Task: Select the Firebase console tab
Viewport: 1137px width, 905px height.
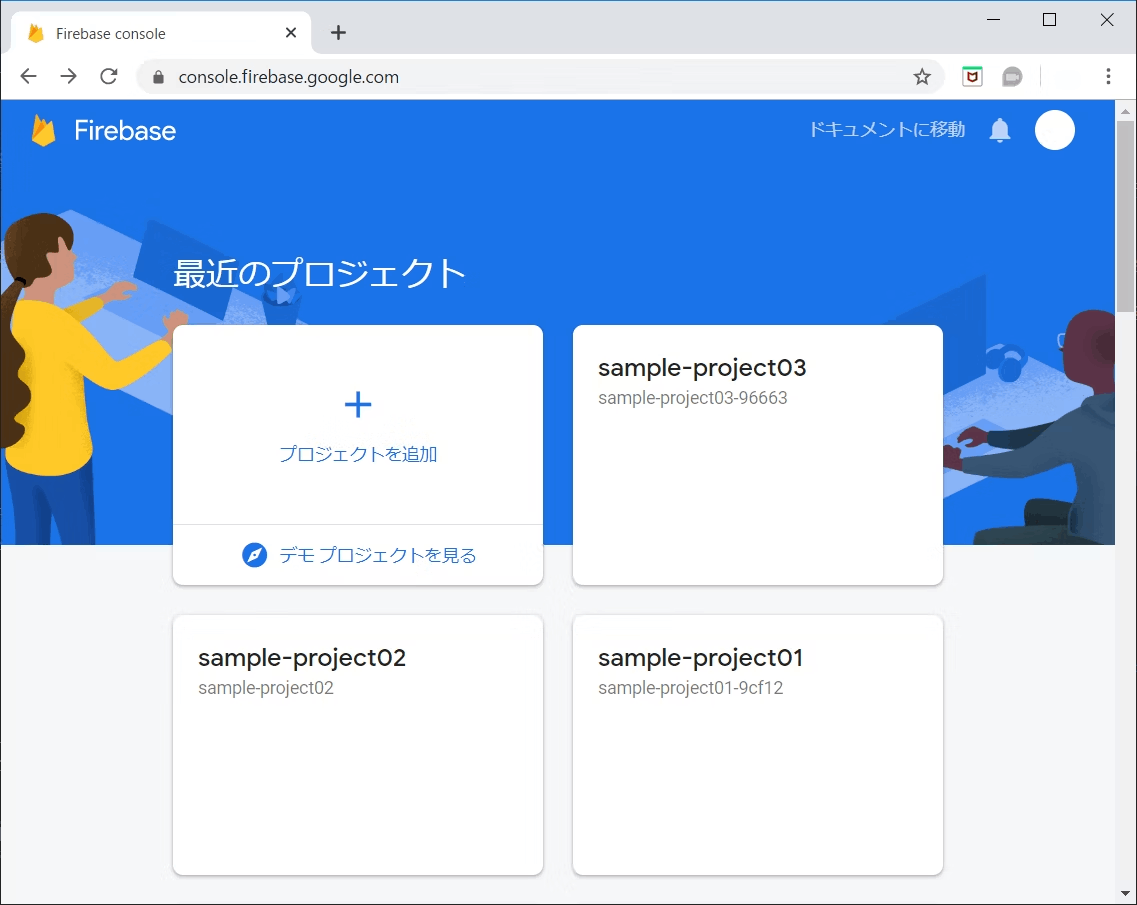Action: 161,33
